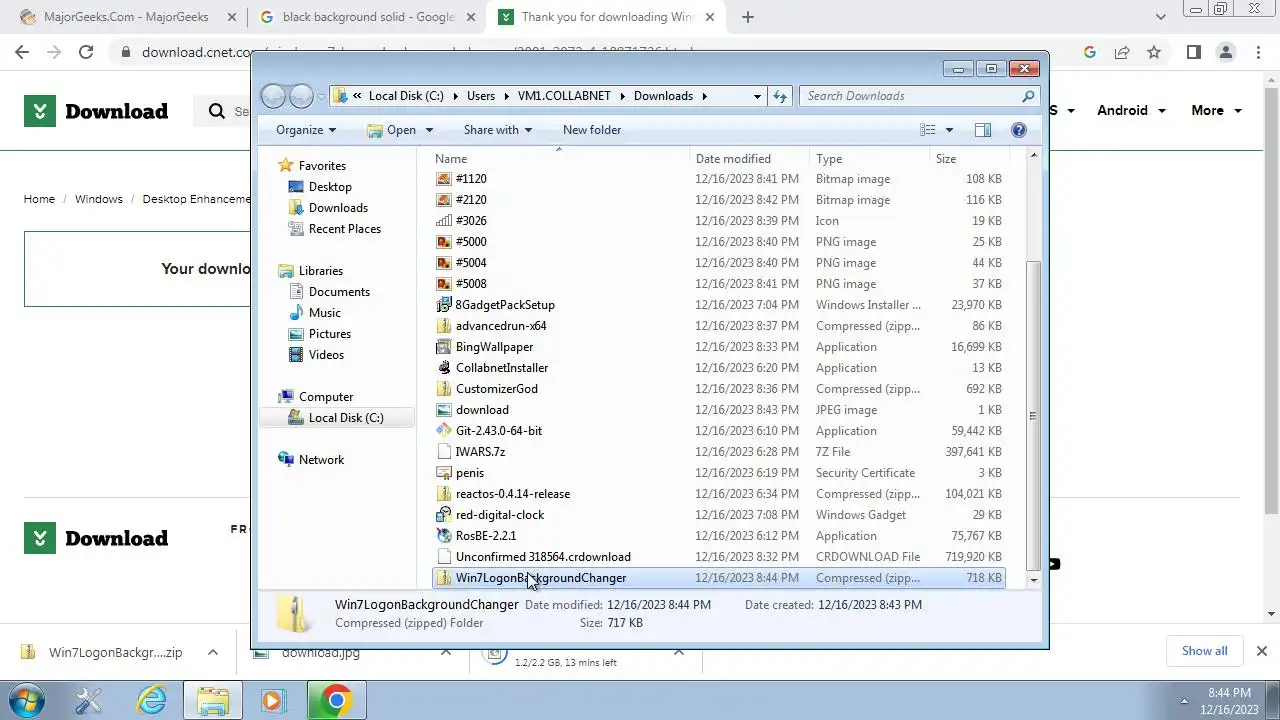Open Home breadcrumb link on webpage
This screenshot has height=720, width=1280.
point(39,199)
